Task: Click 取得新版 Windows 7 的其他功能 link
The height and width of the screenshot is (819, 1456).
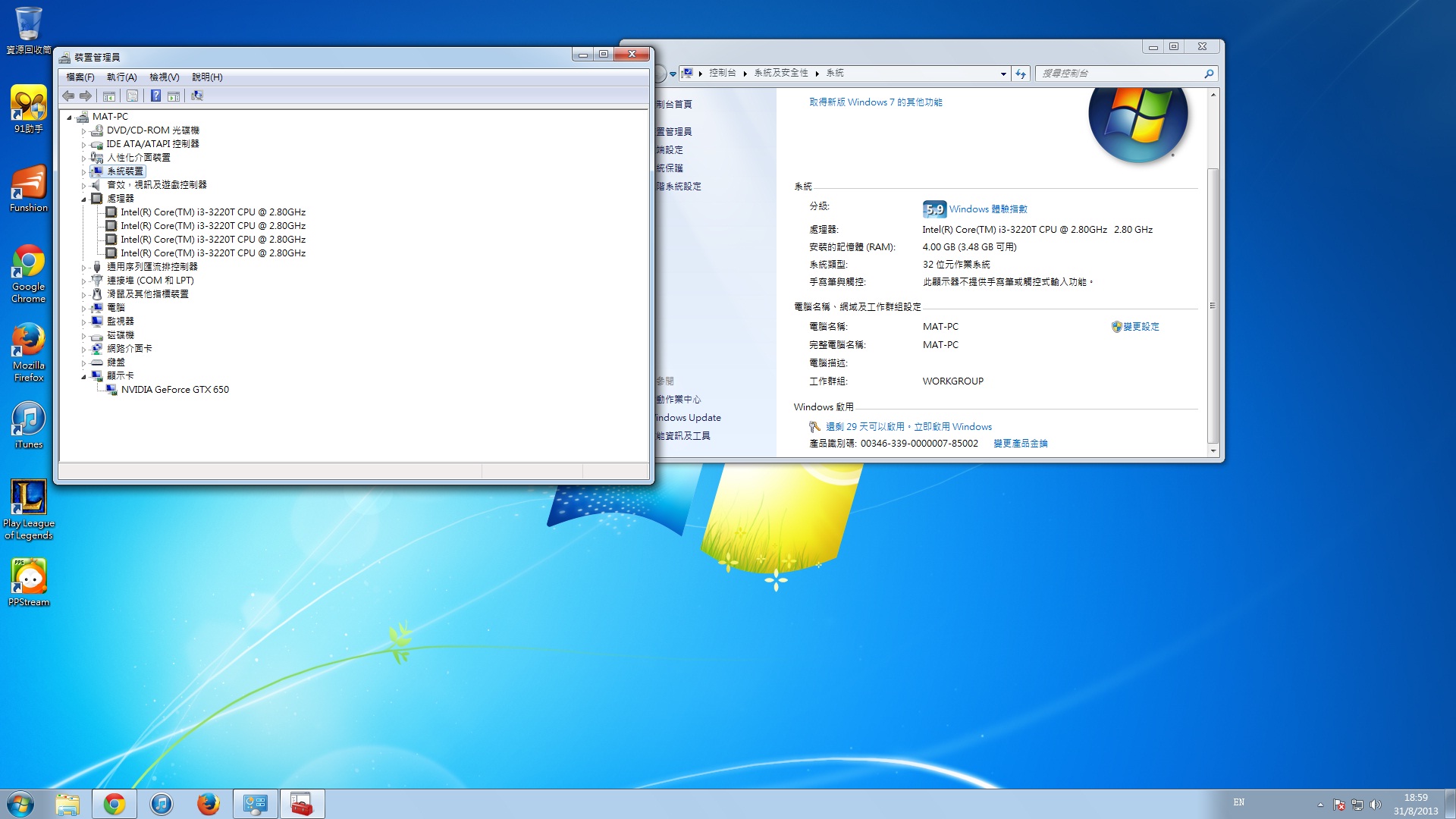Action: point(875,102)
